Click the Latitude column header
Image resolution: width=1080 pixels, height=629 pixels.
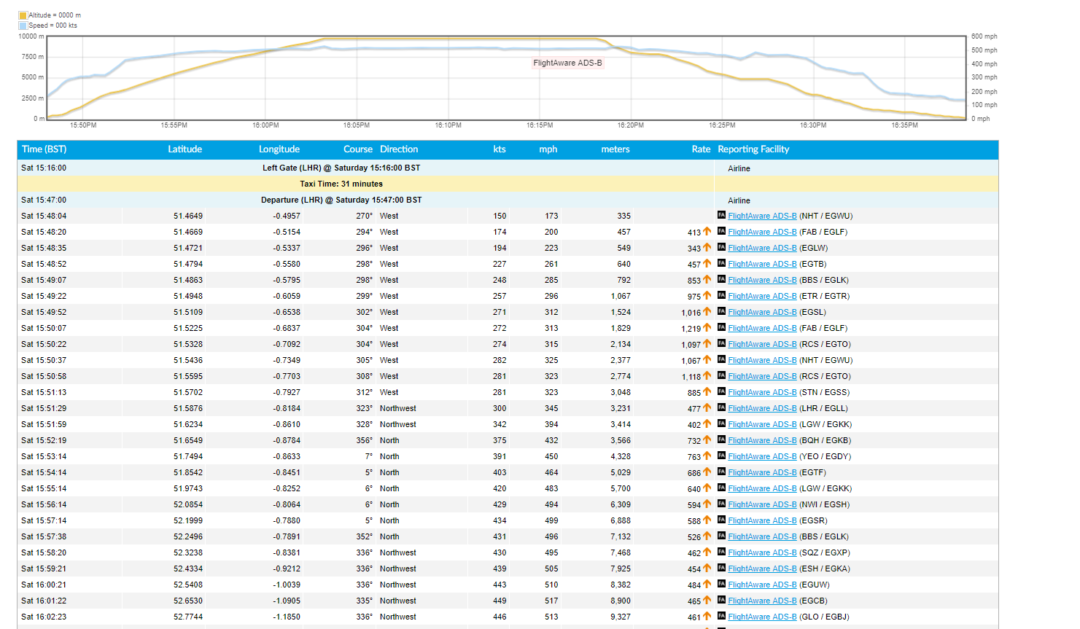[x=185, y=149]
